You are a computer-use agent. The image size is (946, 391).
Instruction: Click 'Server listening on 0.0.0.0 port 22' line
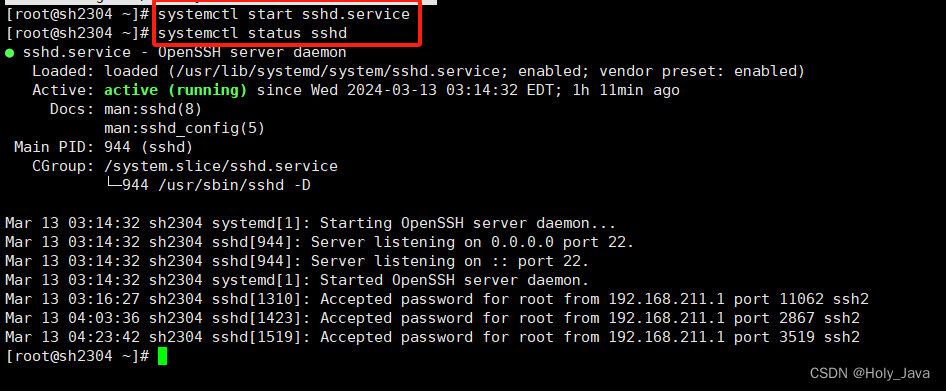(320, 242)
